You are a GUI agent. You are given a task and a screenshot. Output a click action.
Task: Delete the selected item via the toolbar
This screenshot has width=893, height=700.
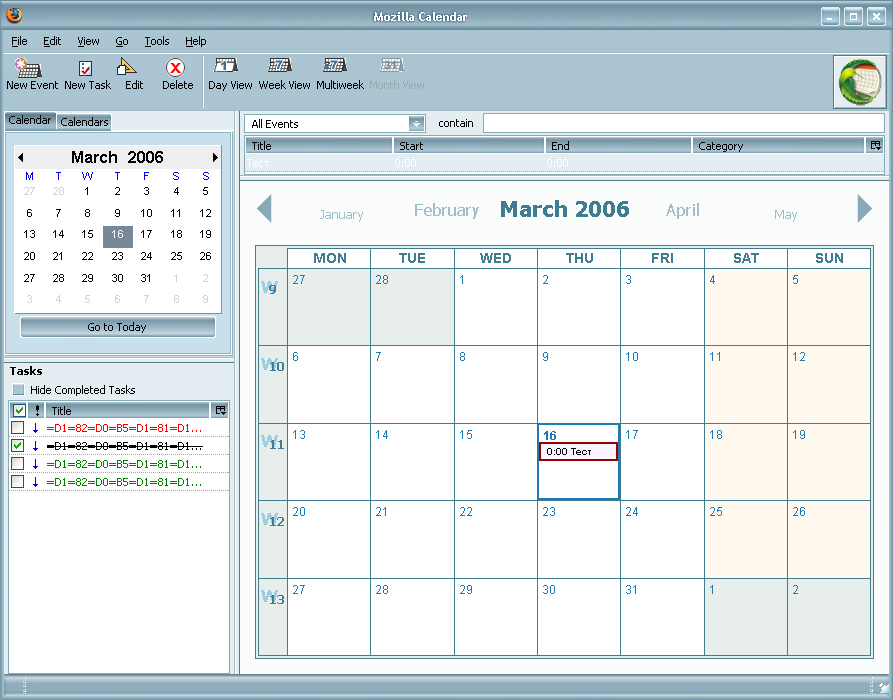click(x=177, y=75)
